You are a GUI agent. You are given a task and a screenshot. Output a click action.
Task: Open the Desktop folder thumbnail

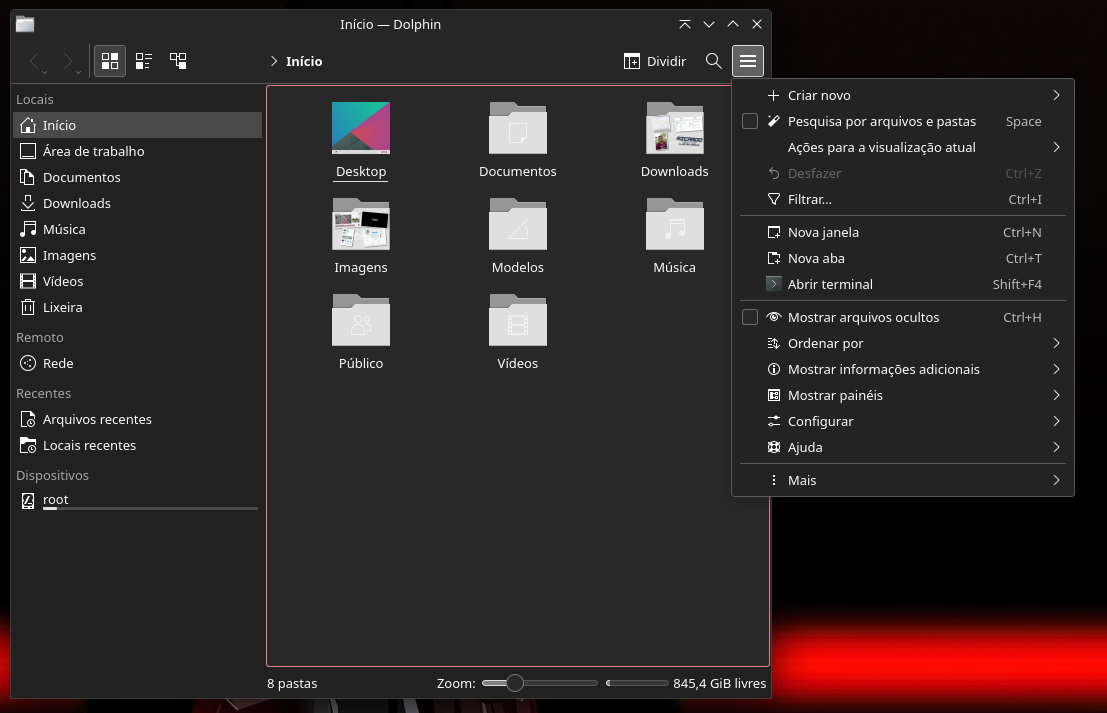click(361, 129)
